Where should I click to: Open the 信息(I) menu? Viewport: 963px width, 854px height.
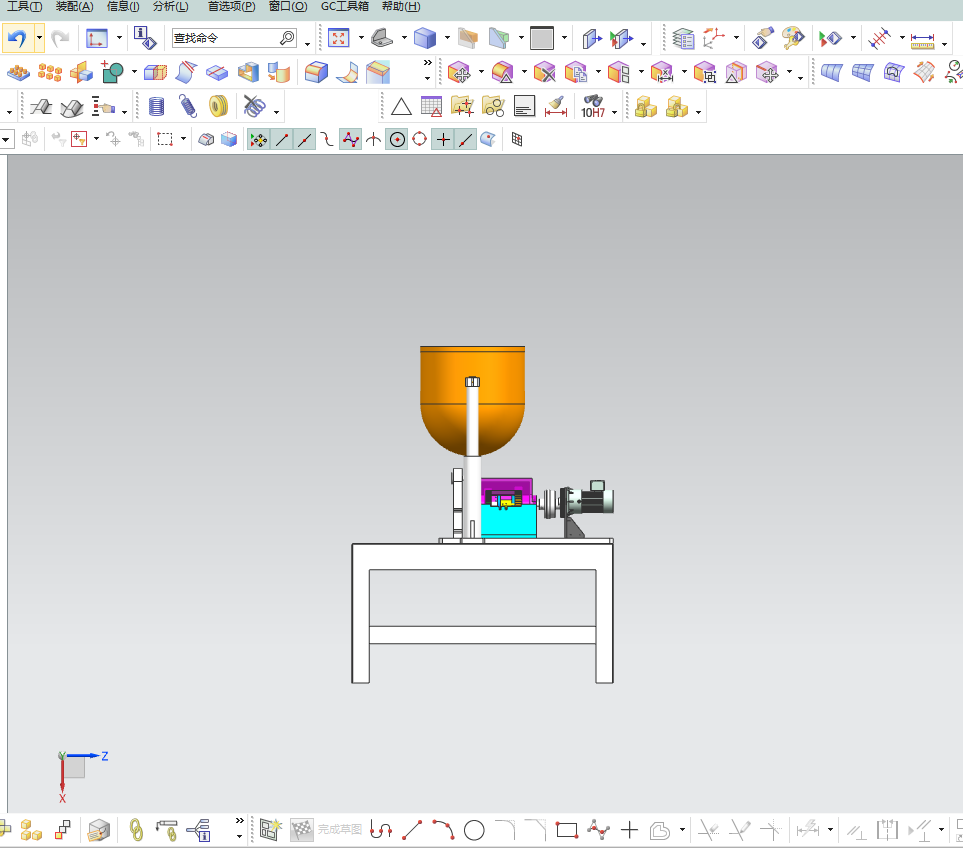click(123, 7)
